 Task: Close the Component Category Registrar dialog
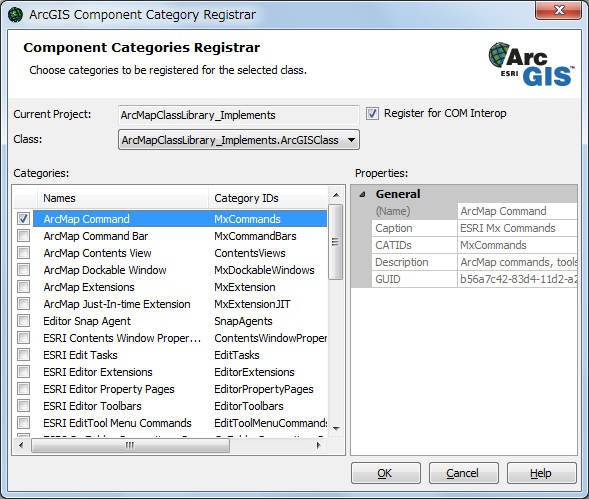click(x=559, y=10)
